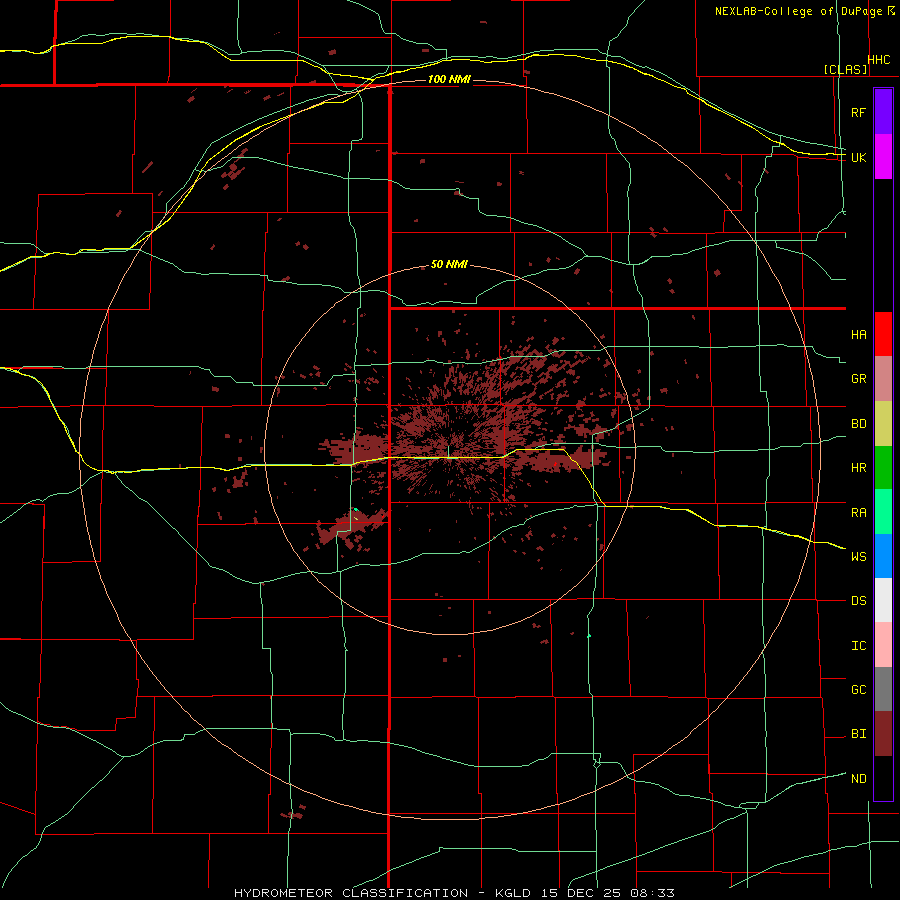The width and height of the screenshot is (900, 900).
Task: Click the BD legend label
Action: pos(858,424)
